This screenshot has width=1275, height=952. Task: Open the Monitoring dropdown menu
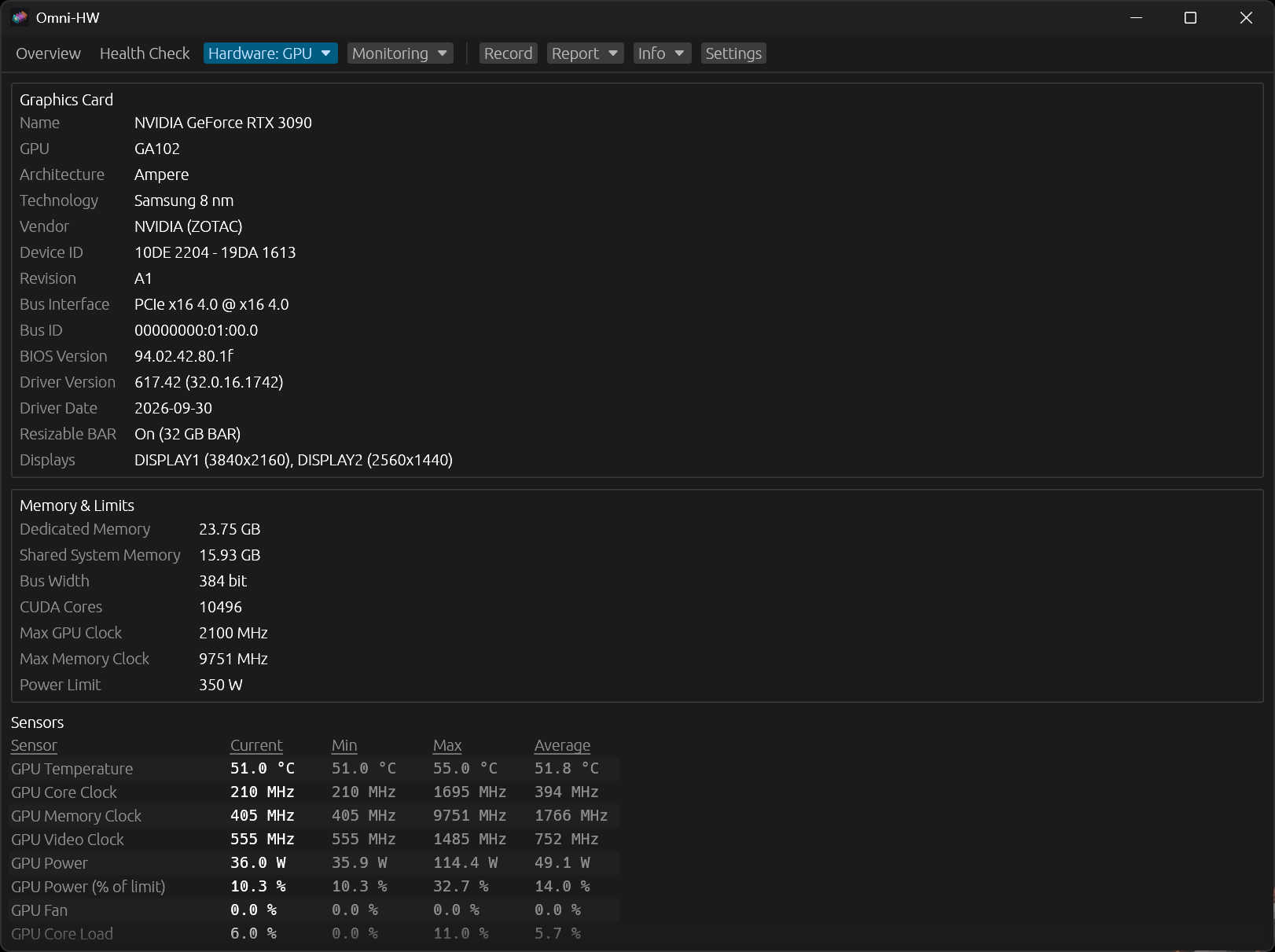click(400, 53)
